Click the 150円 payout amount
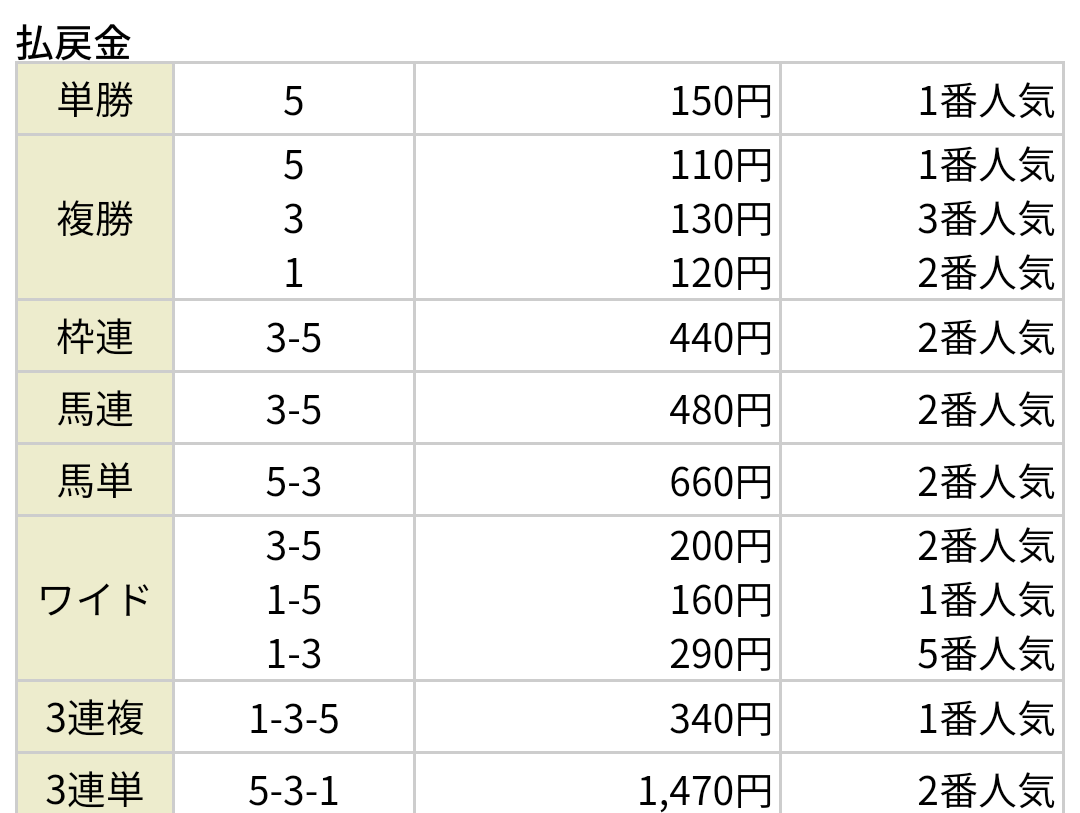This screenshot has height=813, width=1080. point(720,101)
